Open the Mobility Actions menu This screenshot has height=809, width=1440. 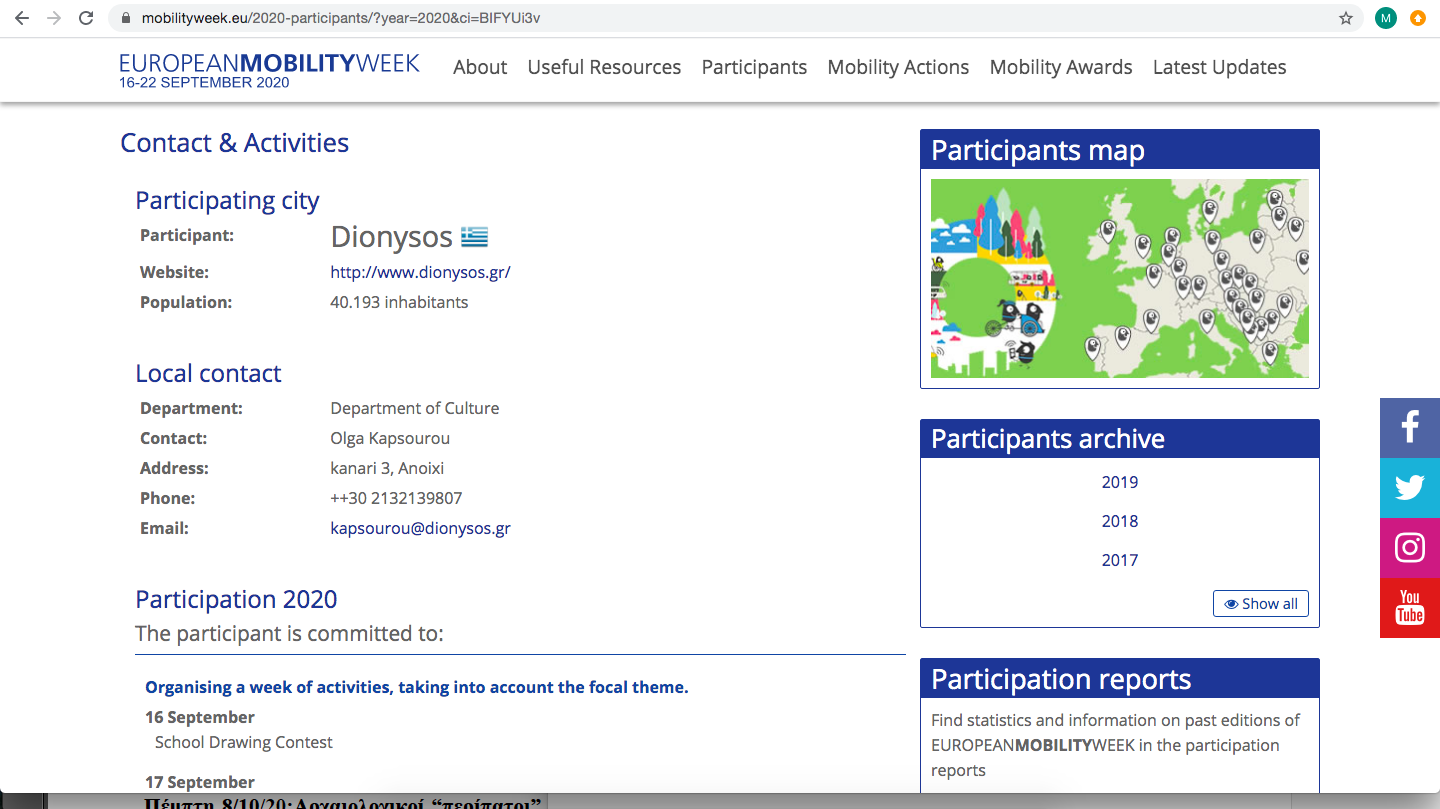click(x=898, y=67)
